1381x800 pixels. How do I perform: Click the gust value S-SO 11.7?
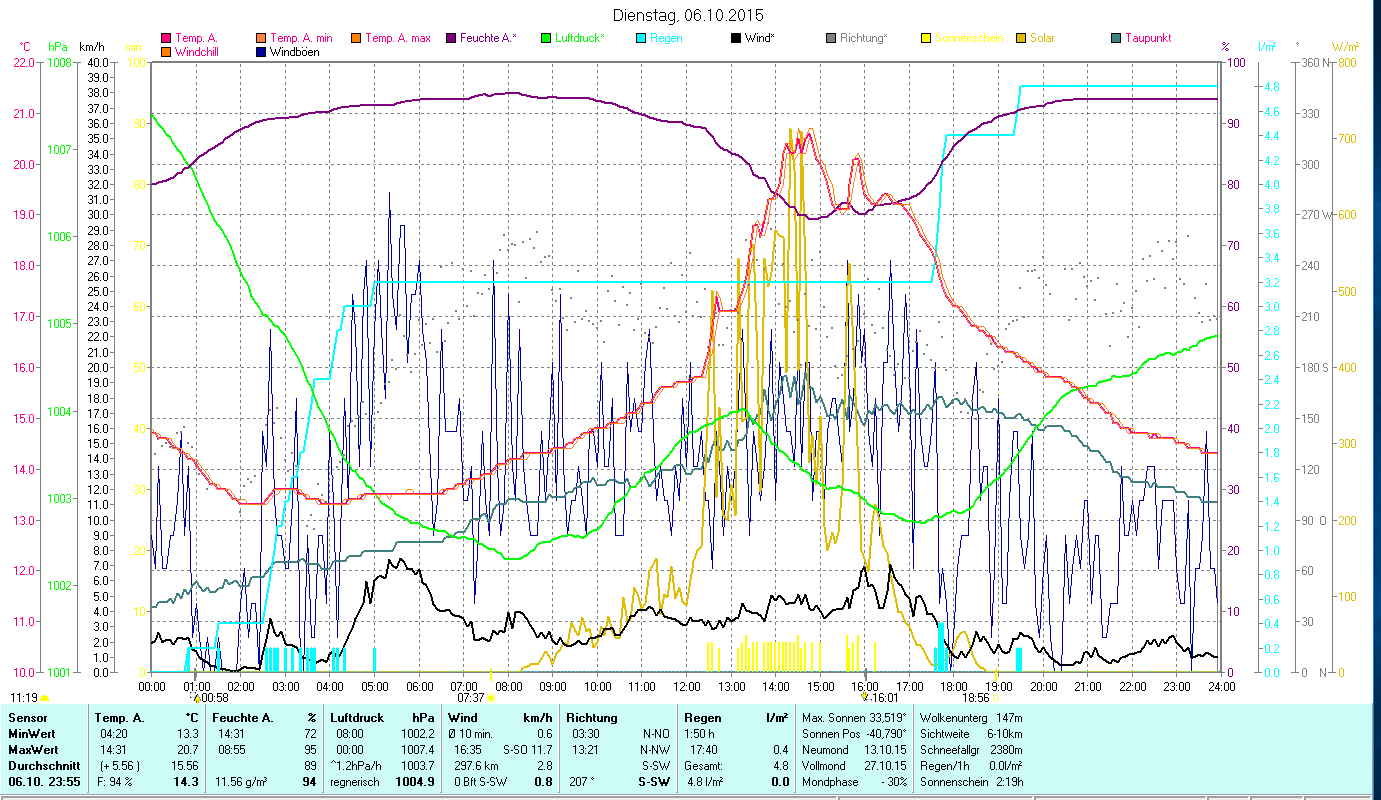point(527,750)
